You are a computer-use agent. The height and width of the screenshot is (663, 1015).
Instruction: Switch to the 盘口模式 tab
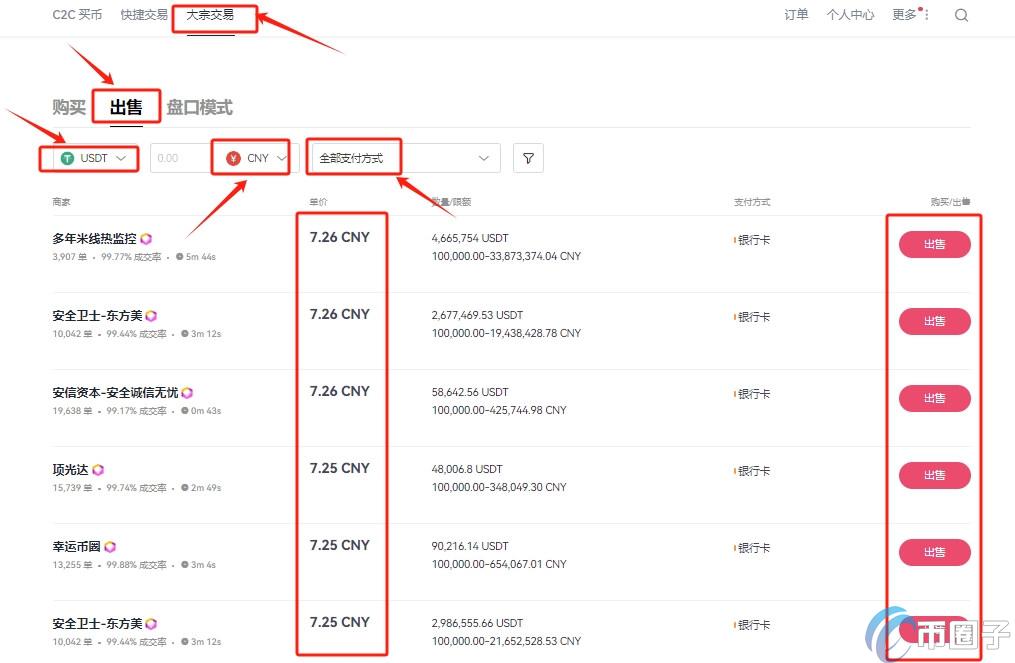pyautogui.click(x=199, y=107)
